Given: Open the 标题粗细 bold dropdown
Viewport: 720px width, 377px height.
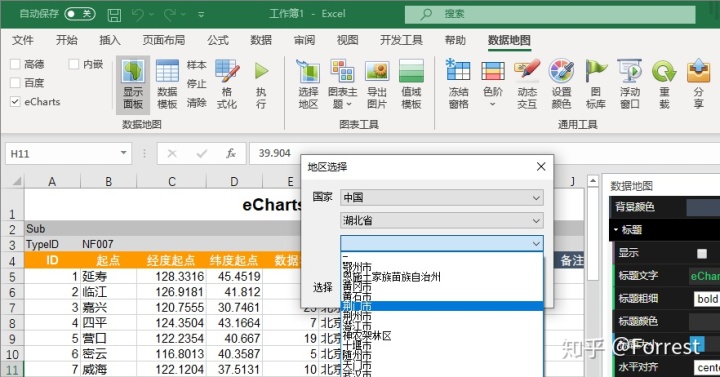Looking at the screenshot, I should point(707,299).
